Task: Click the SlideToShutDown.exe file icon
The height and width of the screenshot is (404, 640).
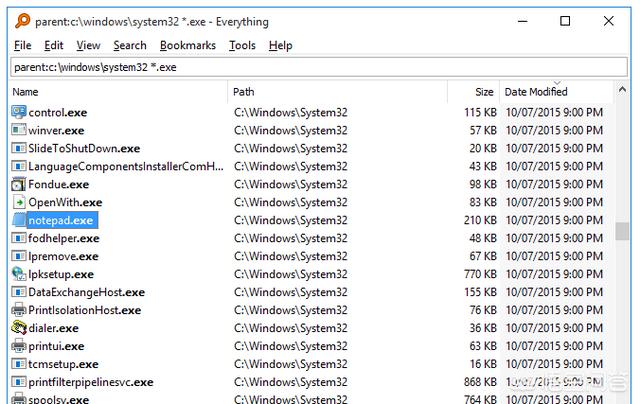Action: pos(19,148)
